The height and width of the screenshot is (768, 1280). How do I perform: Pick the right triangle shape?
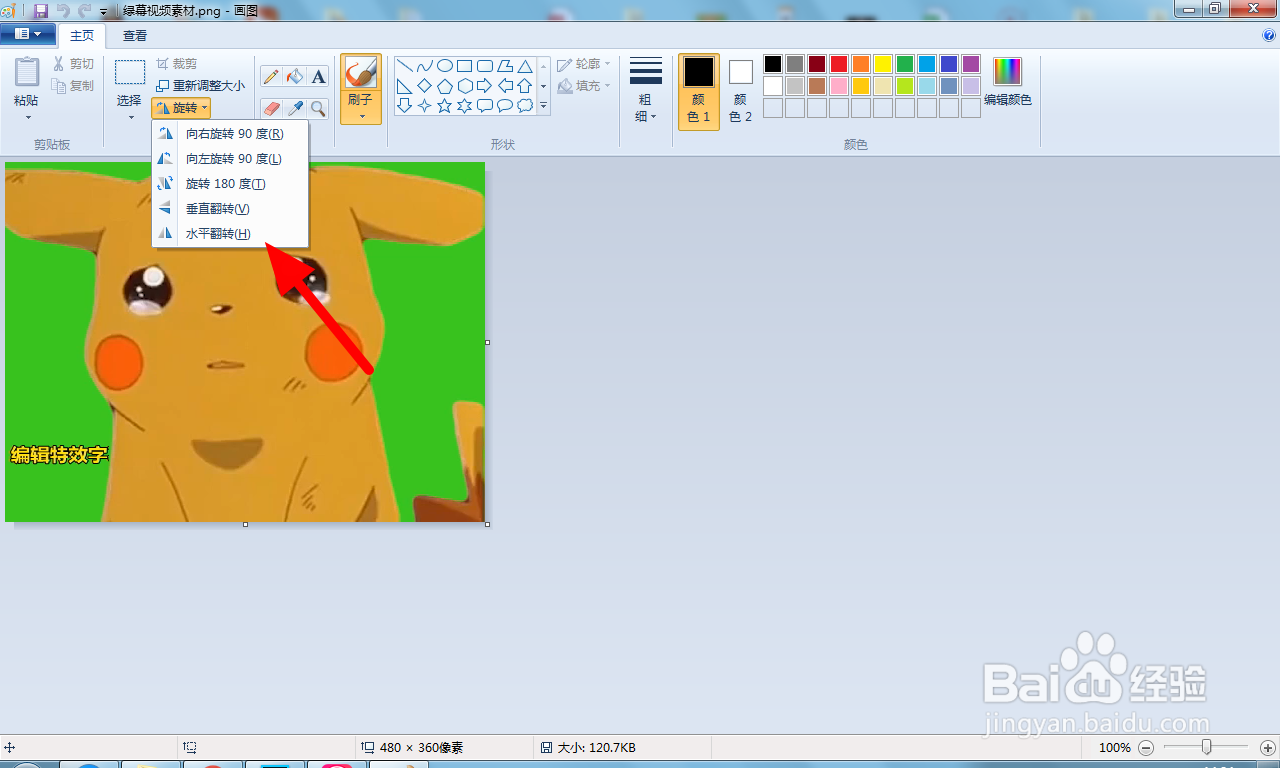pyautogui.click(x=405, y=86)
